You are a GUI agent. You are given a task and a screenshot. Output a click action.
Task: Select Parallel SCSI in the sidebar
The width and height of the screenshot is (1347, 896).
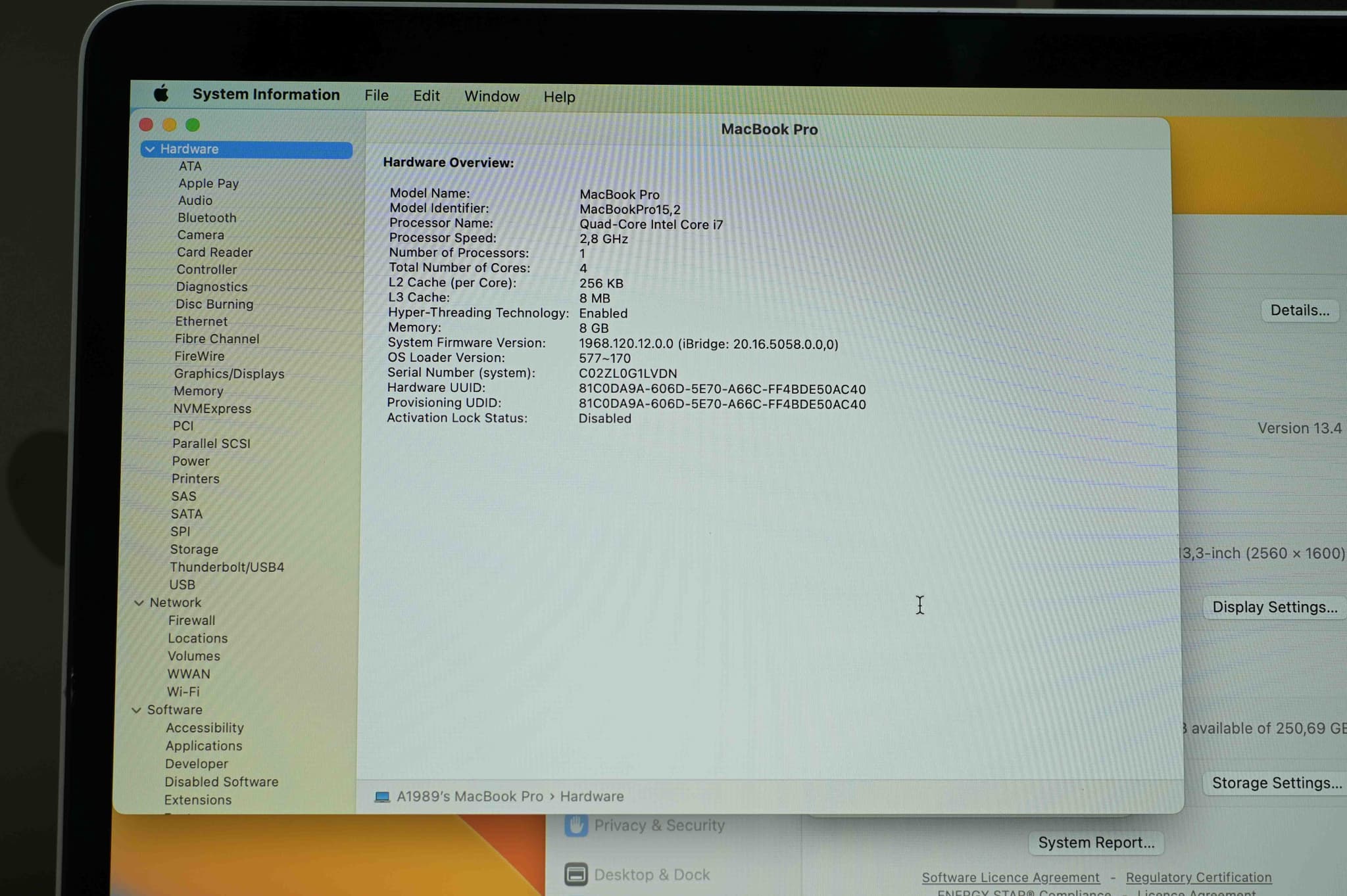click(x=211, y=444)
